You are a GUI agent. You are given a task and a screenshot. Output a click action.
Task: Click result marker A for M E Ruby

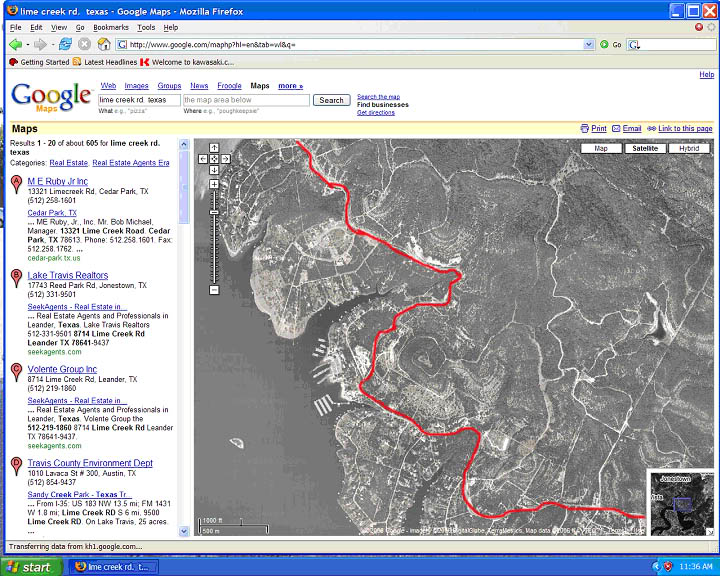click(16, 183)
